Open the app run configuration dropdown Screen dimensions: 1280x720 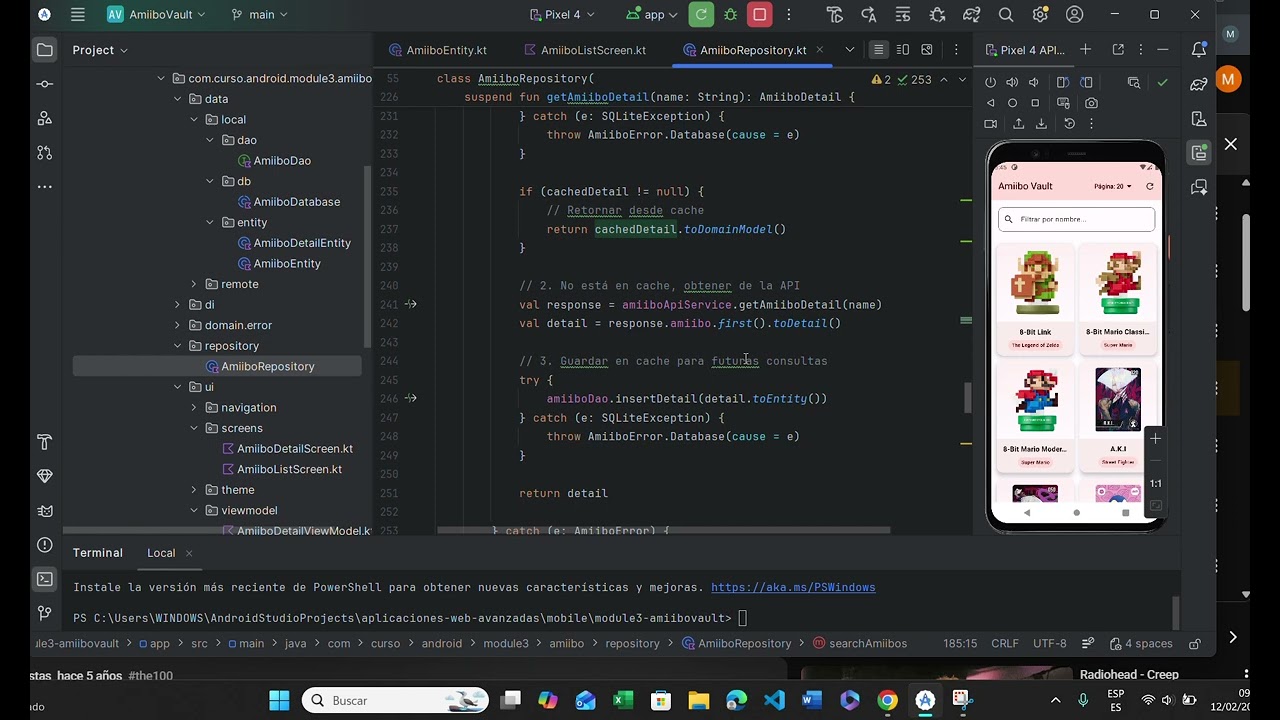coord(653,15)
